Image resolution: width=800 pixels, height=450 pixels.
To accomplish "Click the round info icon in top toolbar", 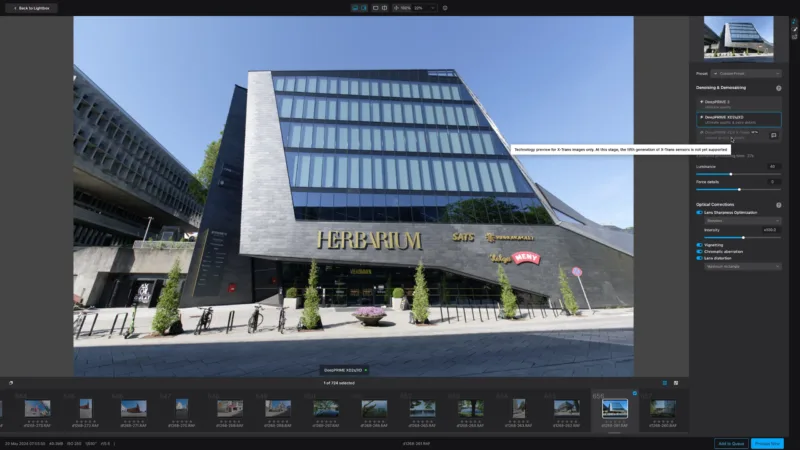I will [x=445, y=8].
